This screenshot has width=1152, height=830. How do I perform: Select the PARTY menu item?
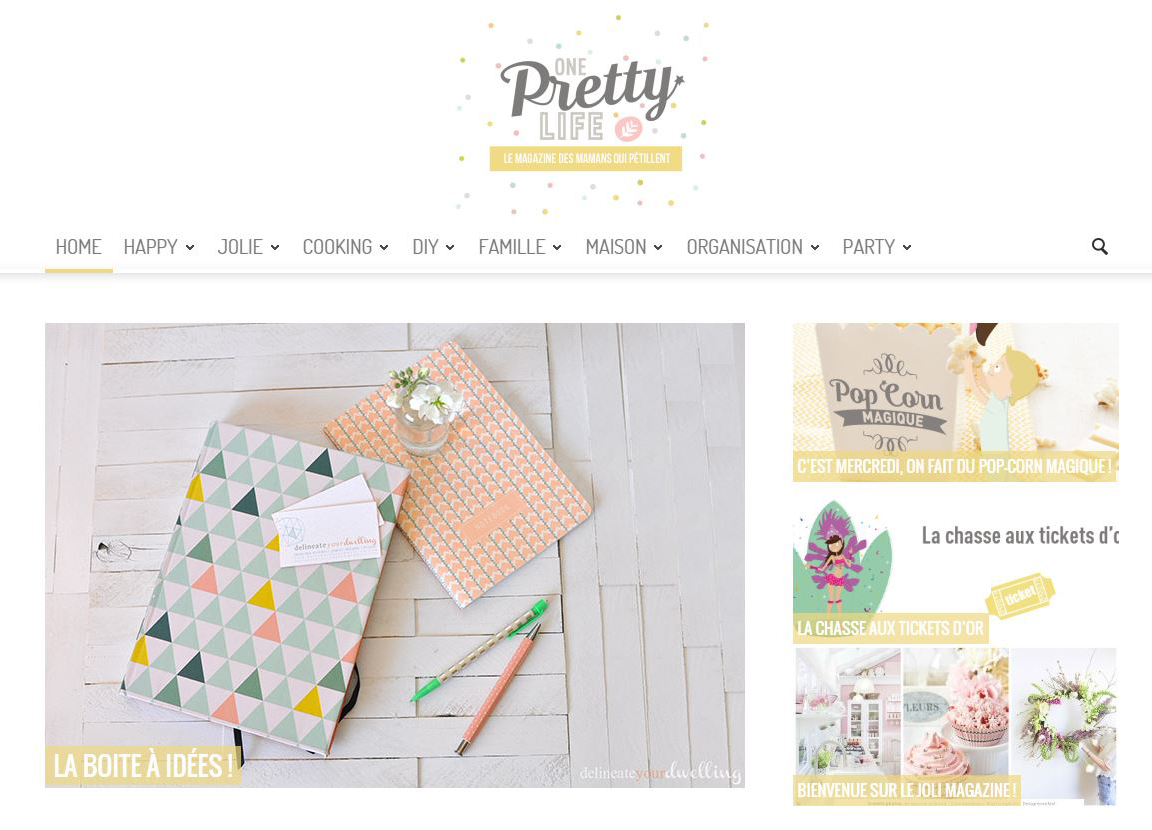coord(868,247)
